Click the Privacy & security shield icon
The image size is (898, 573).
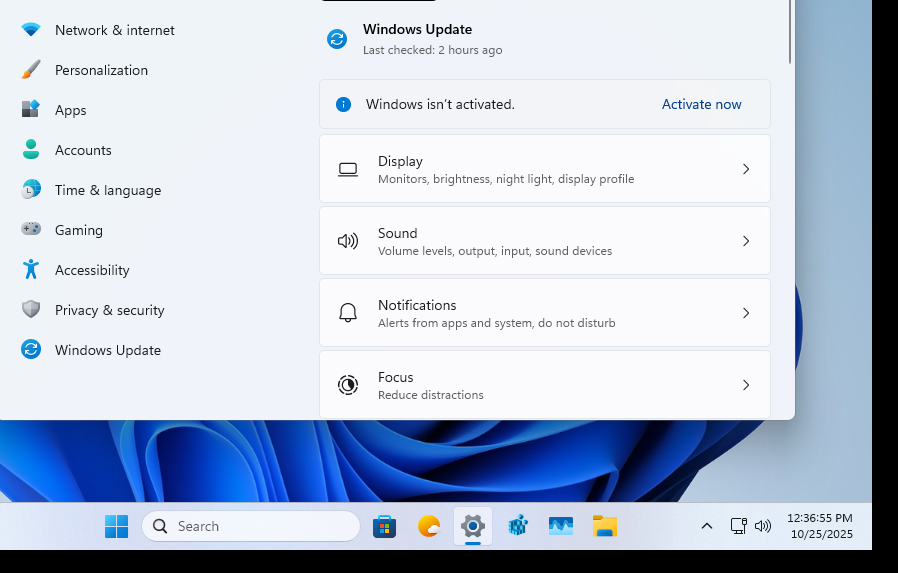31,309
